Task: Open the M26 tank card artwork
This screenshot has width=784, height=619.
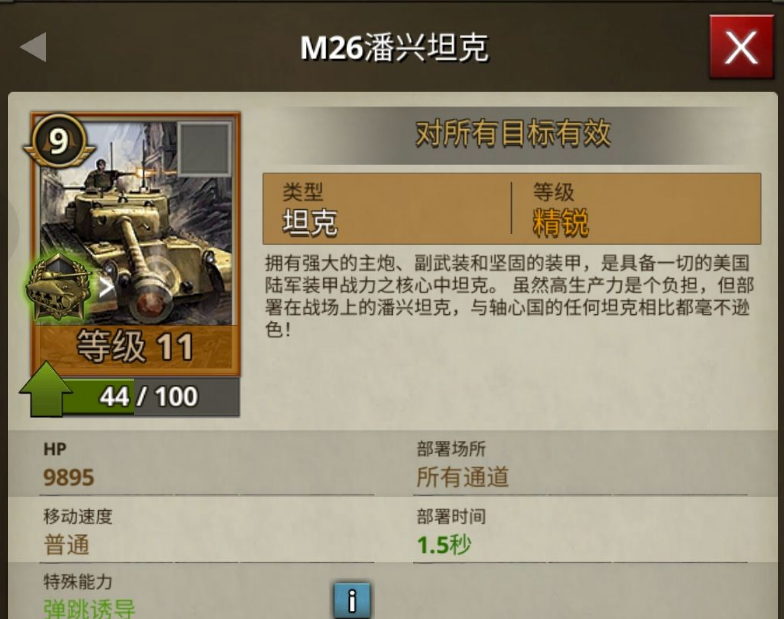Action: point(136,222)
